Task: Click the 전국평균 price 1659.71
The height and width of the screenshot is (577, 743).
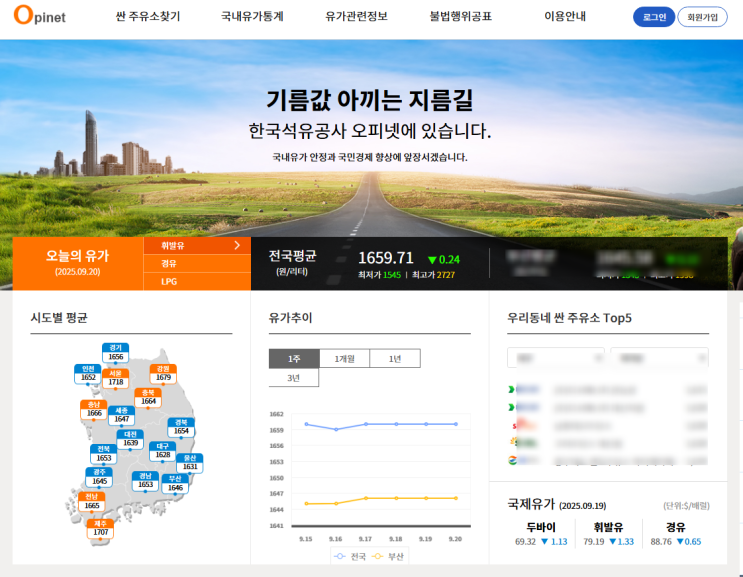Action: click(385, 258)
